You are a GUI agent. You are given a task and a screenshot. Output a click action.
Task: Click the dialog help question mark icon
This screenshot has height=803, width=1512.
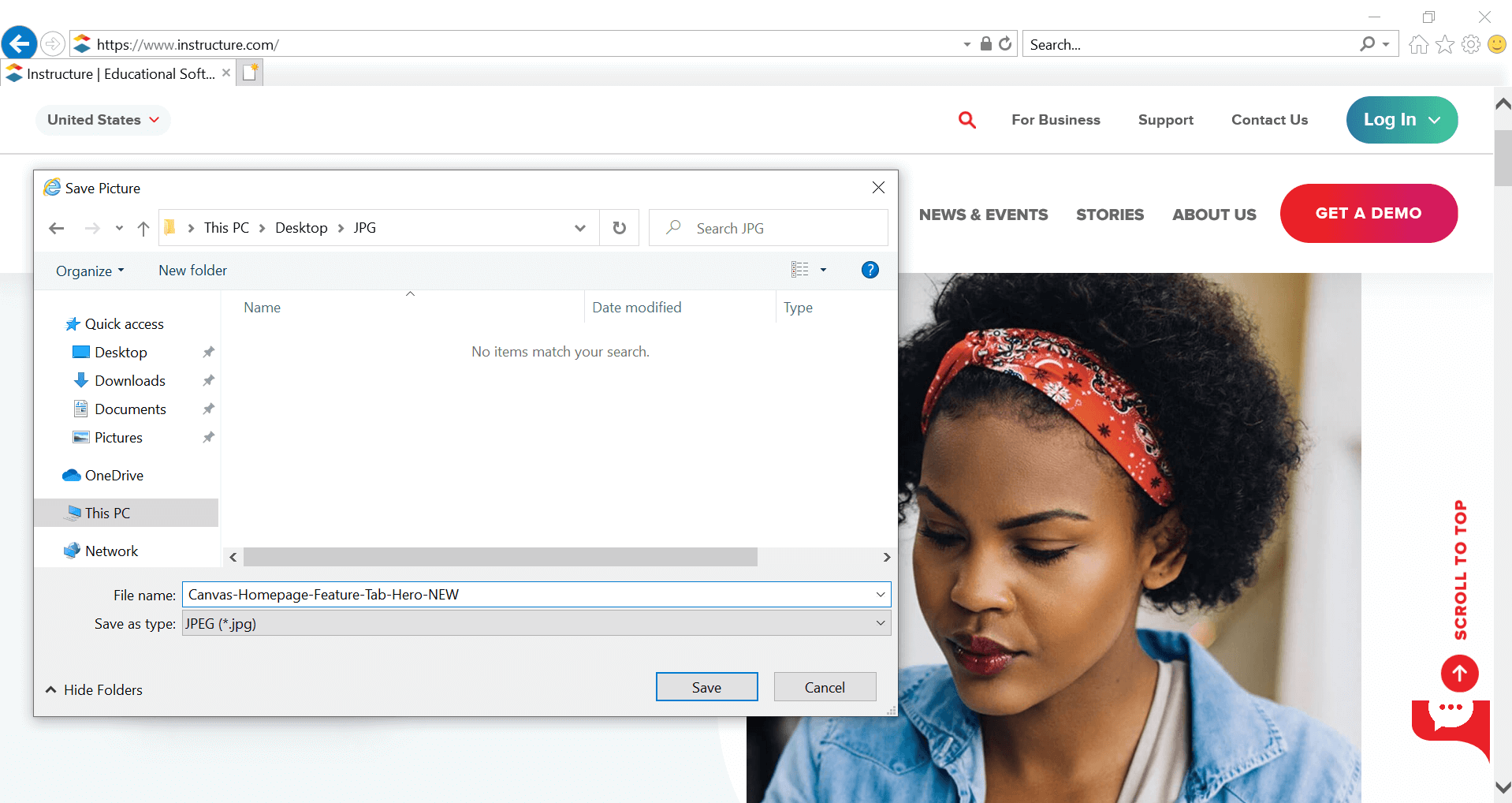[x=870, y=271]
